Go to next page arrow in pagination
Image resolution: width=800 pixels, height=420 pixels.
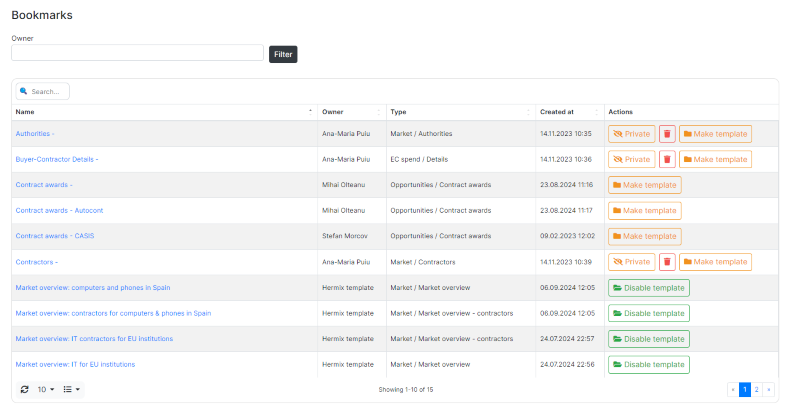pos(768,389)
